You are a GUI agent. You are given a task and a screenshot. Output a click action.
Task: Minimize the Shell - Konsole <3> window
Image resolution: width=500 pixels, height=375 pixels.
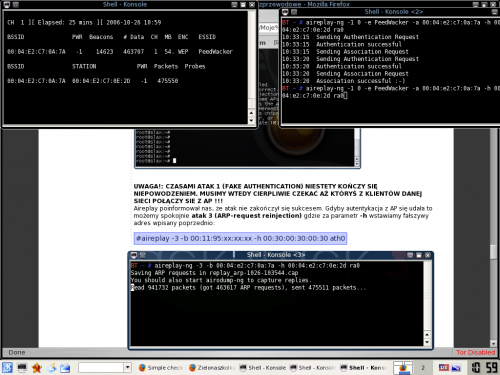[410, 255]
